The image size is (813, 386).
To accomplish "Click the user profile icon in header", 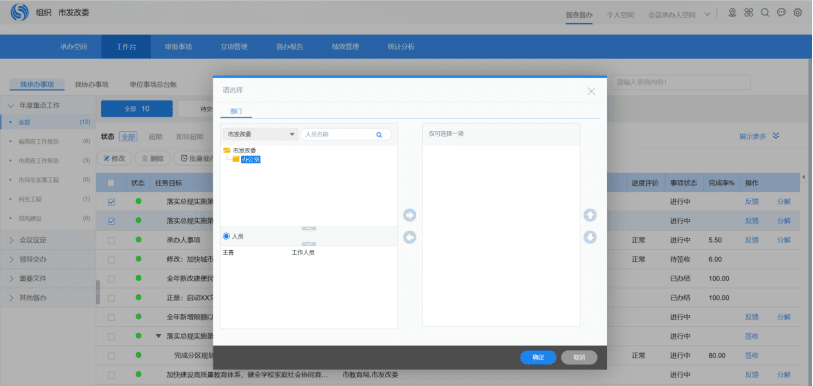I will 732,13.
